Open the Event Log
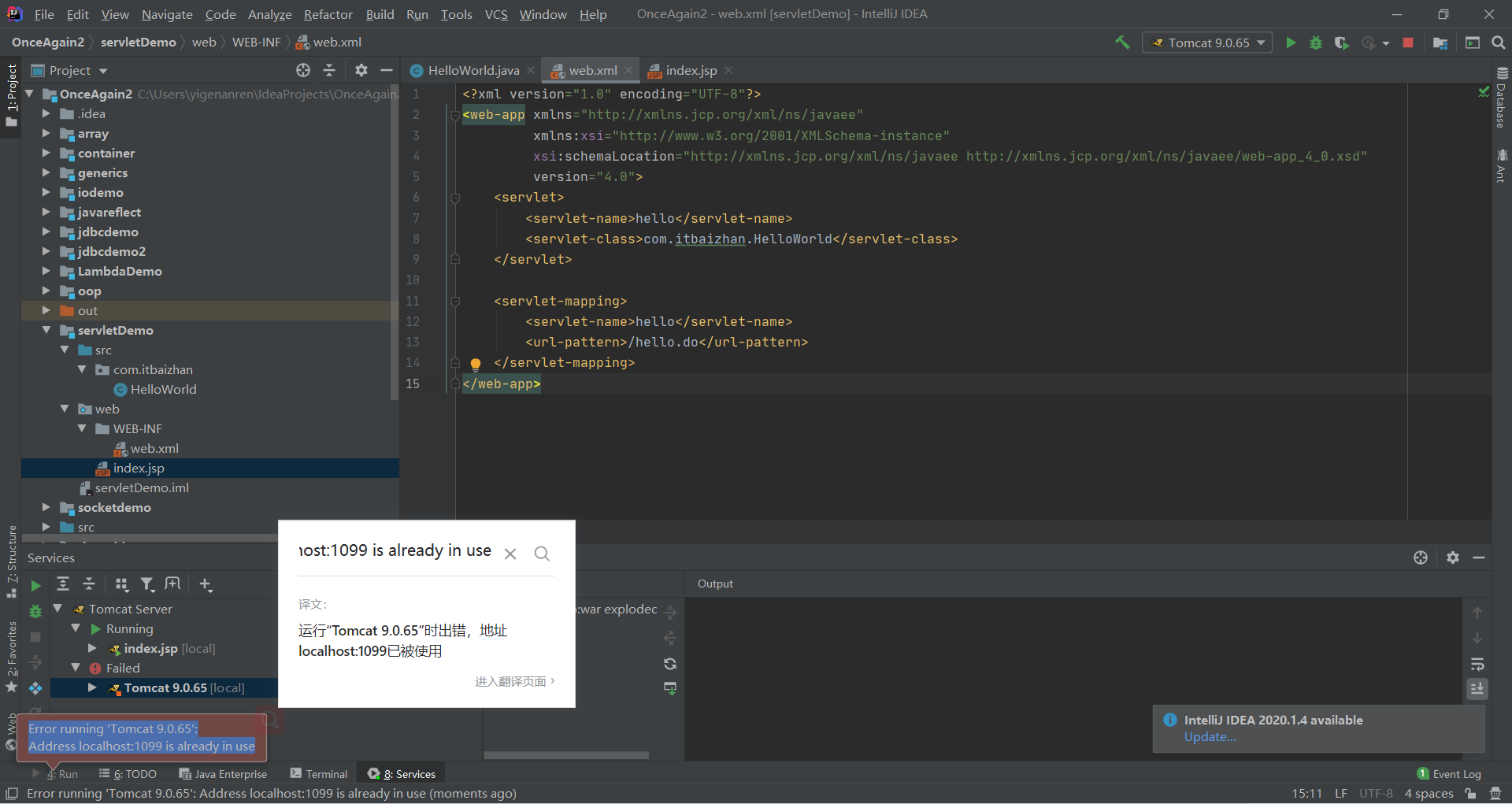The height and width of the screenshot is (804, 1512). (1449, 774)
